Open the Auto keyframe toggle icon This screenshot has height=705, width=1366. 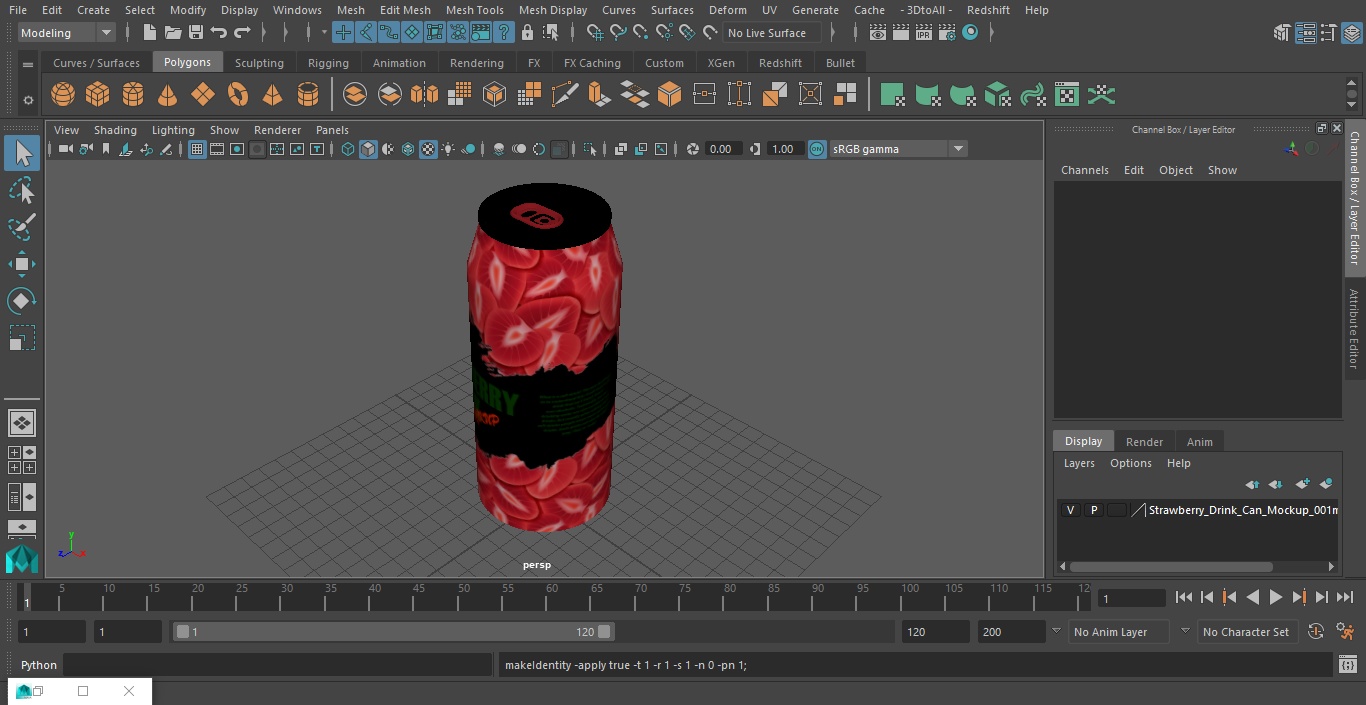tap(1316, 632)
